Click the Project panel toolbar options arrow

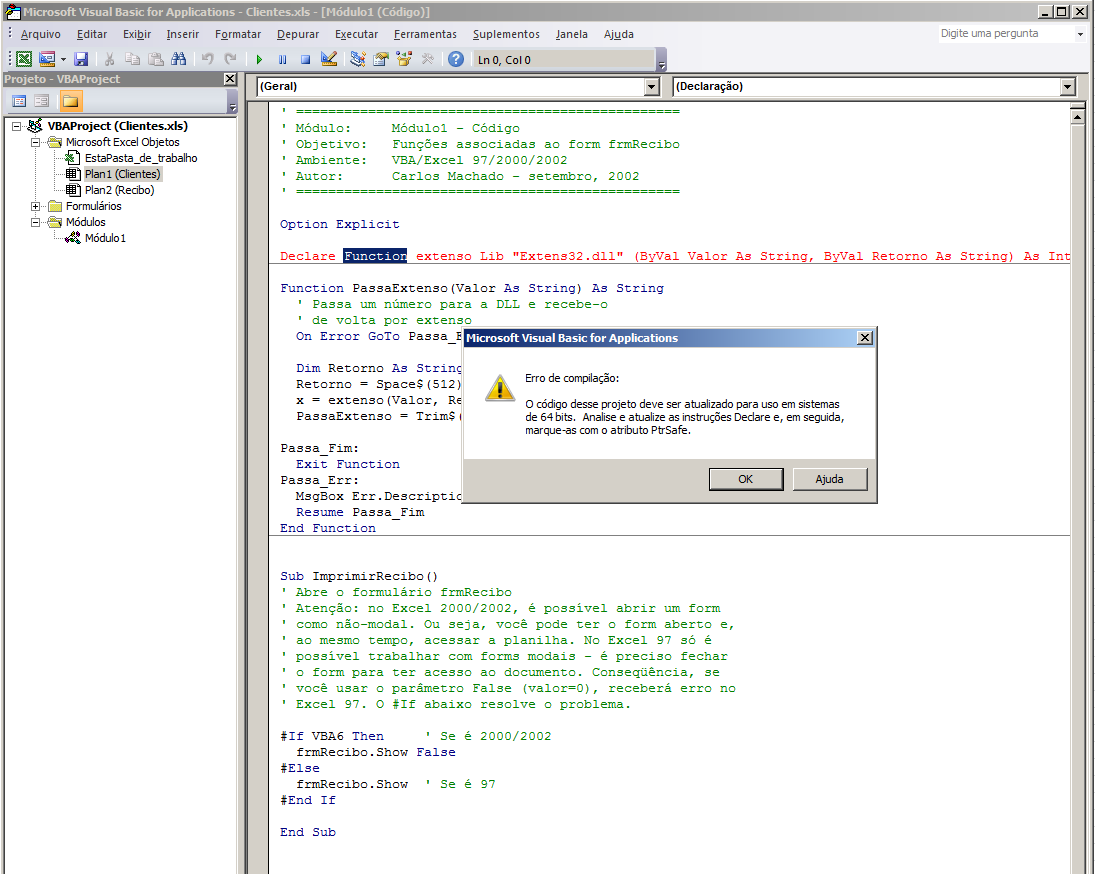point(233,103)
